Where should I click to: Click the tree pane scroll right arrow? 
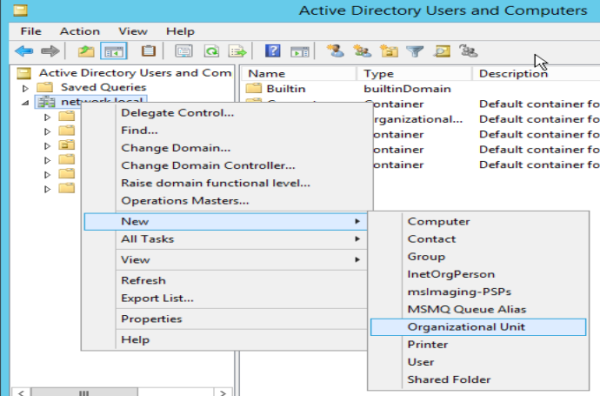223,393
